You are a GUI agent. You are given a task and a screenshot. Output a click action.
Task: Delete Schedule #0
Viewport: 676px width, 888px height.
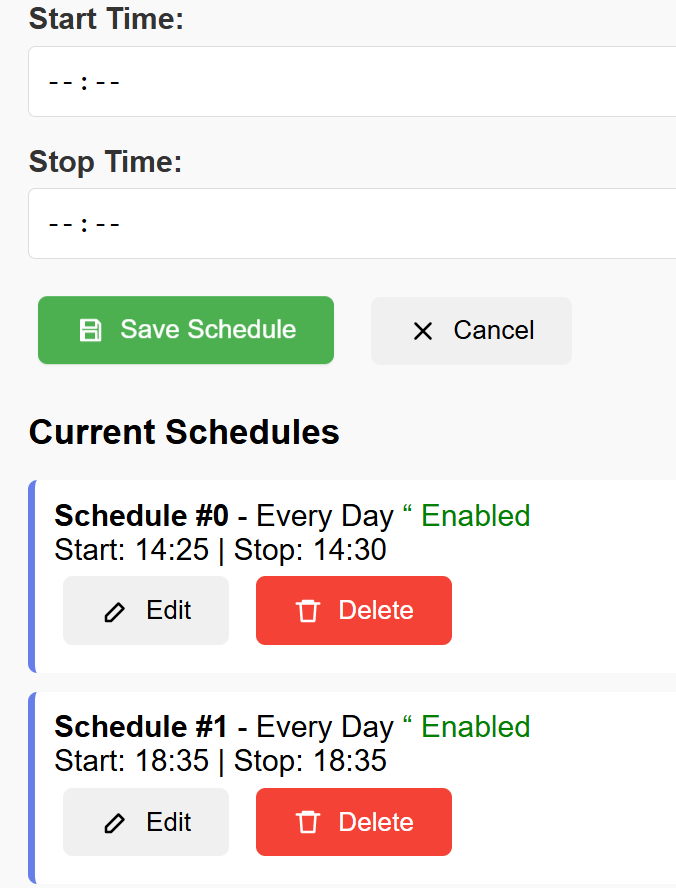[354, 610]
